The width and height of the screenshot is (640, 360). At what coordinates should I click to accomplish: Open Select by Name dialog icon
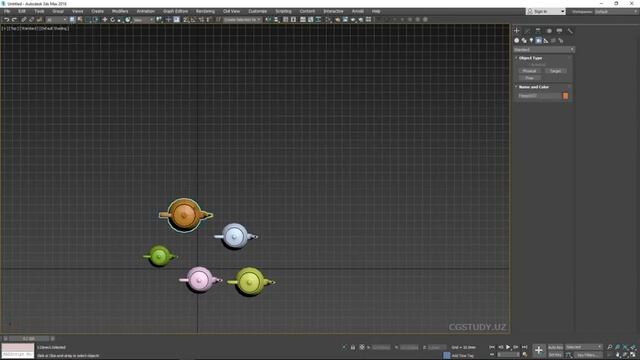point(80,20)
